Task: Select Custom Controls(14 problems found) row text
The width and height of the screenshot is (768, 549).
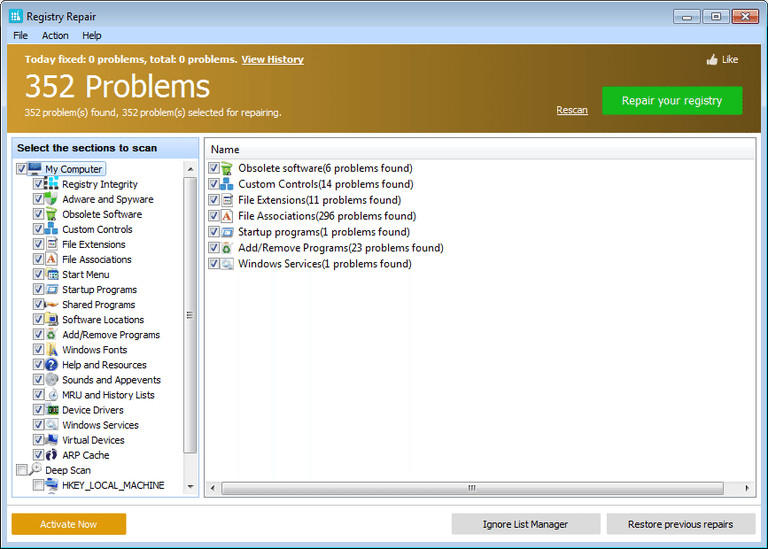Action: click(x=326, y=184)
